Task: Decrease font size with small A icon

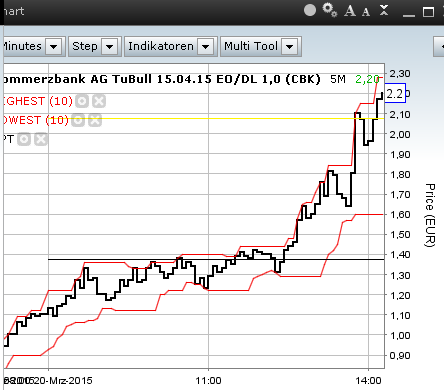Action: 366,12
